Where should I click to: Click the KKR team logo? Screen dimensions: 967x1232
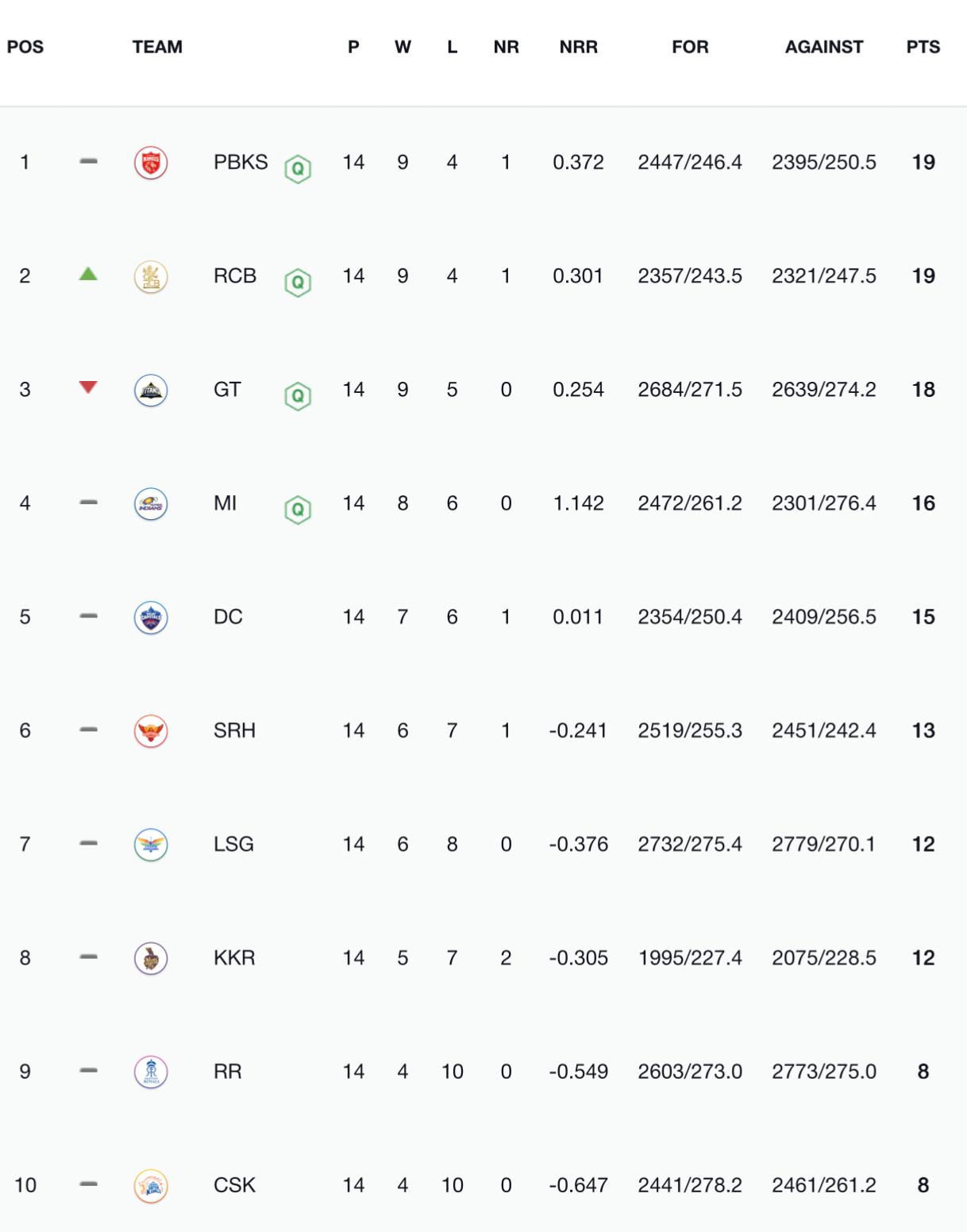(151, 958)
